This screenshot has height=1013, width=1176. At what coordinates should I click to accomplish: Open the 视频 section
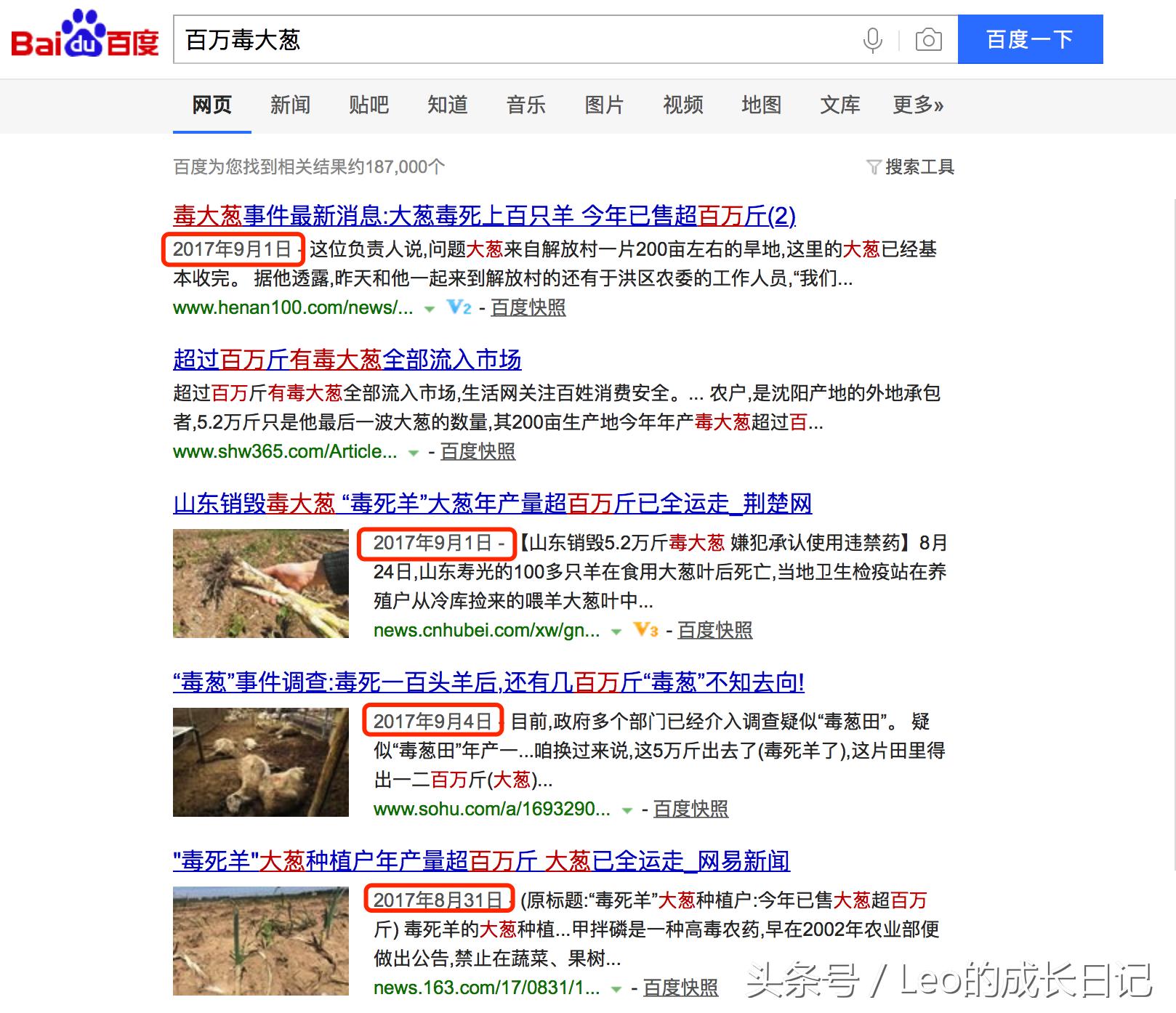click(682, 105)
